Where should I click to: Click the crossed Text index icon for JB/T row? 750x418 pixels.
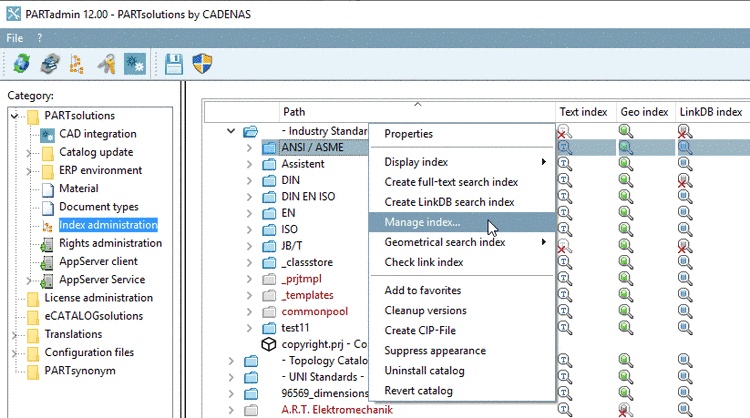(x=565, y=246)
